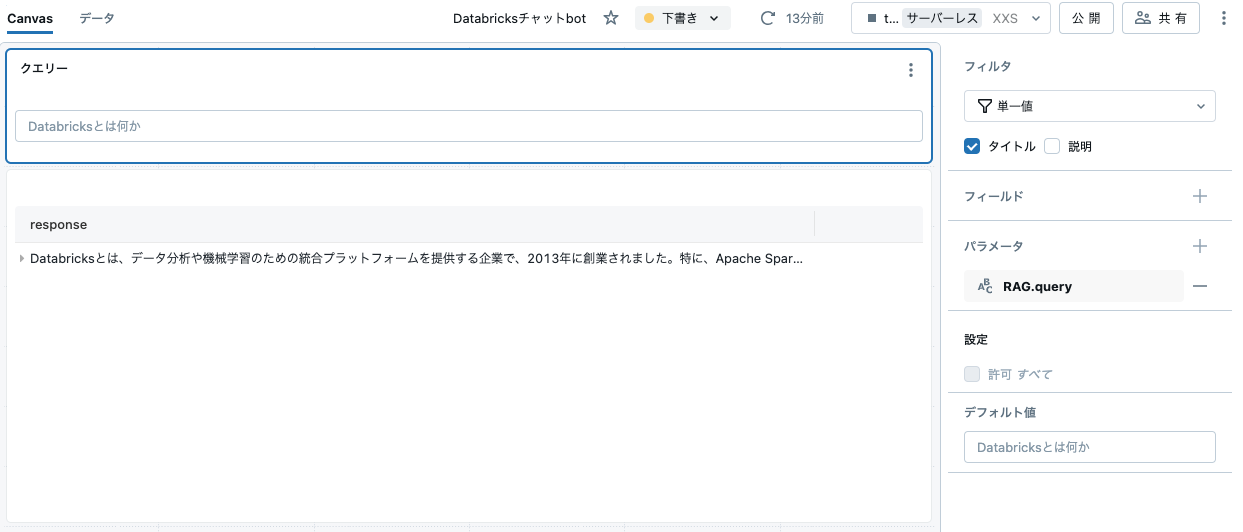Switch to the データ tab
1243x532 pixels.
97,18
